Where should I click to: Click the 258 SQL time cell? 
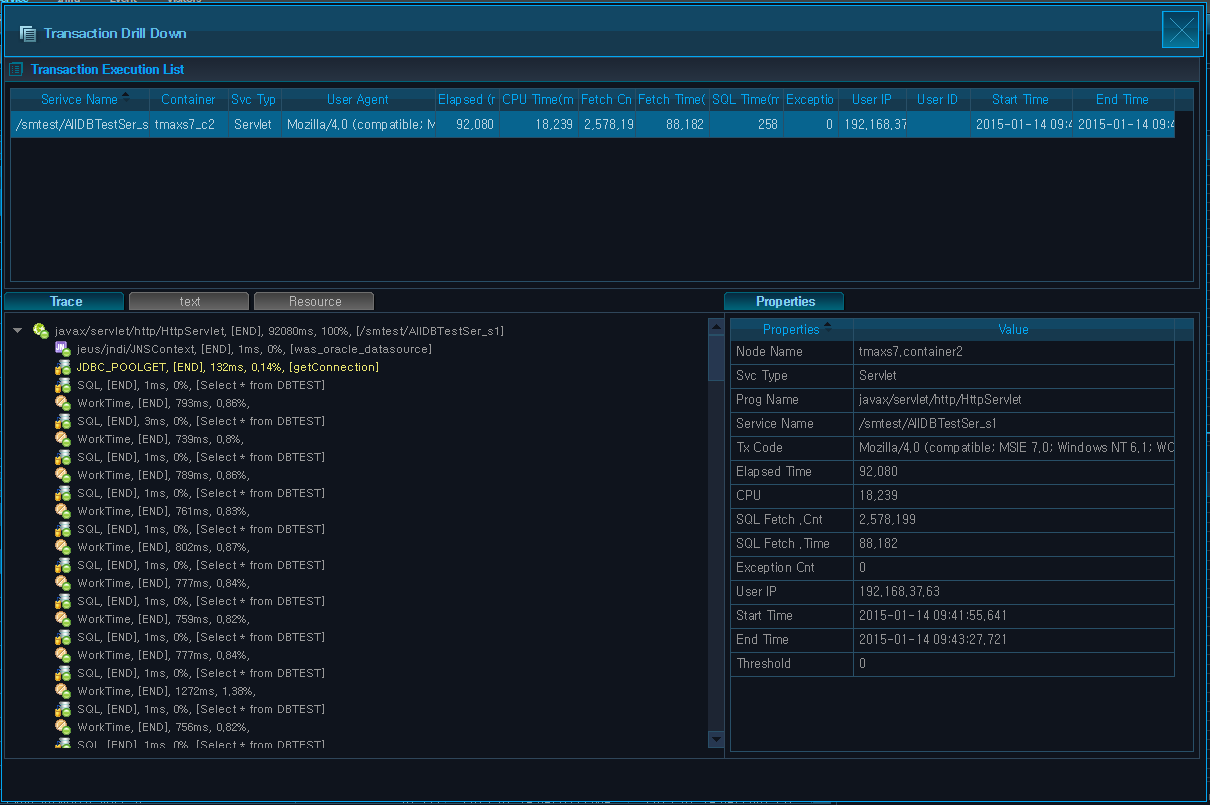coord(745,125)
